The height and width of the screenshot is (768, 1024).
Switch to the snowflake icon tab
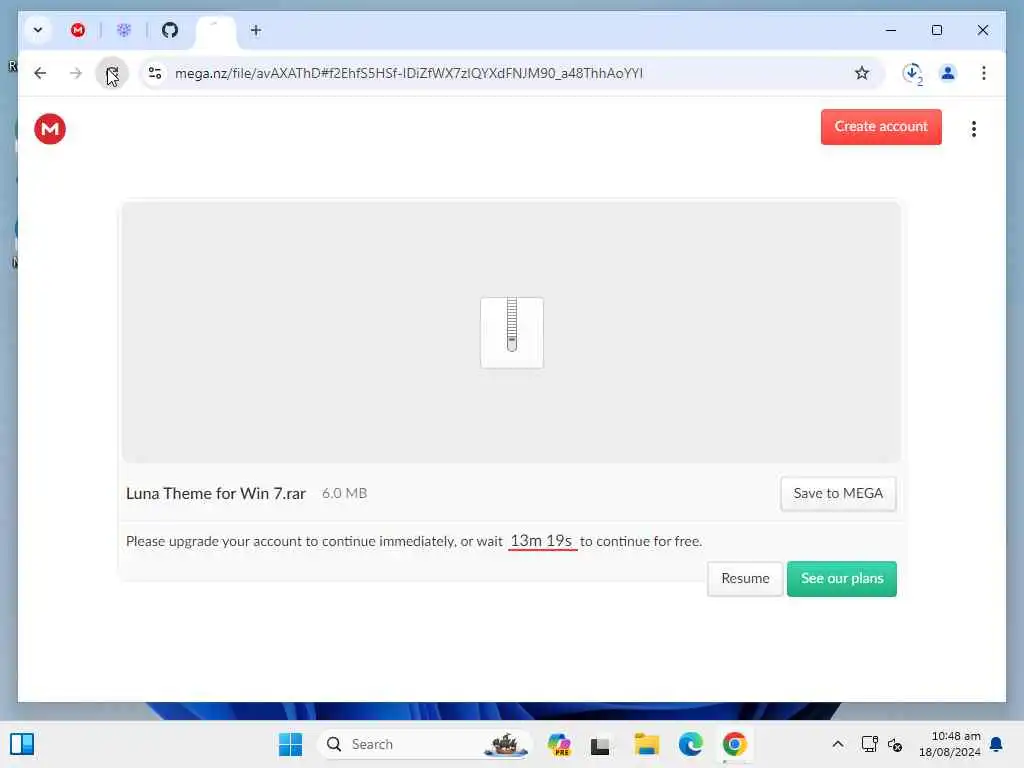[x=123, y=30]
